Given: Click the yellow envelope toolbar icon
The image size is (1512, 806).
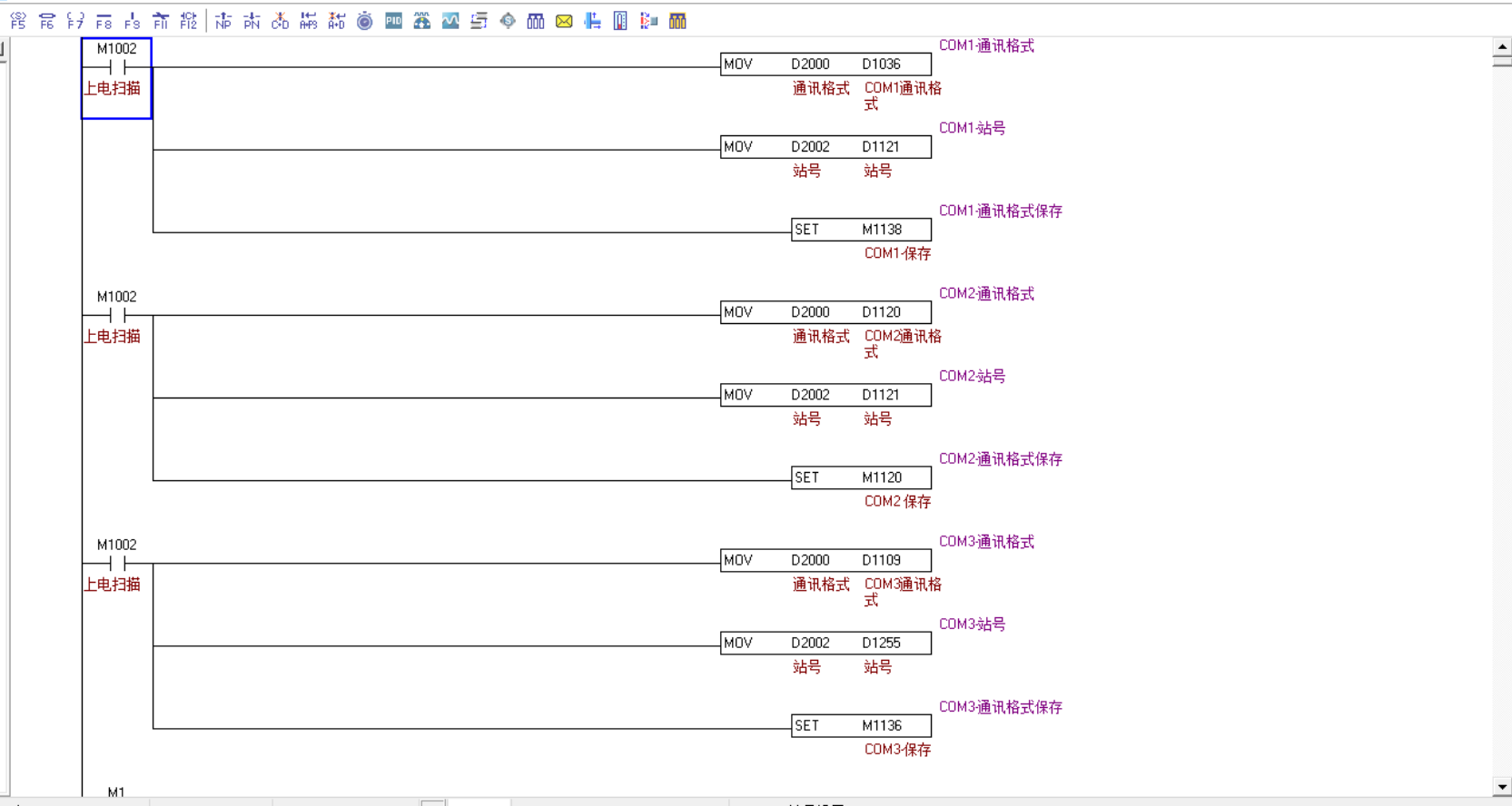Looking at the screenshot, I should tap(564, 21).
